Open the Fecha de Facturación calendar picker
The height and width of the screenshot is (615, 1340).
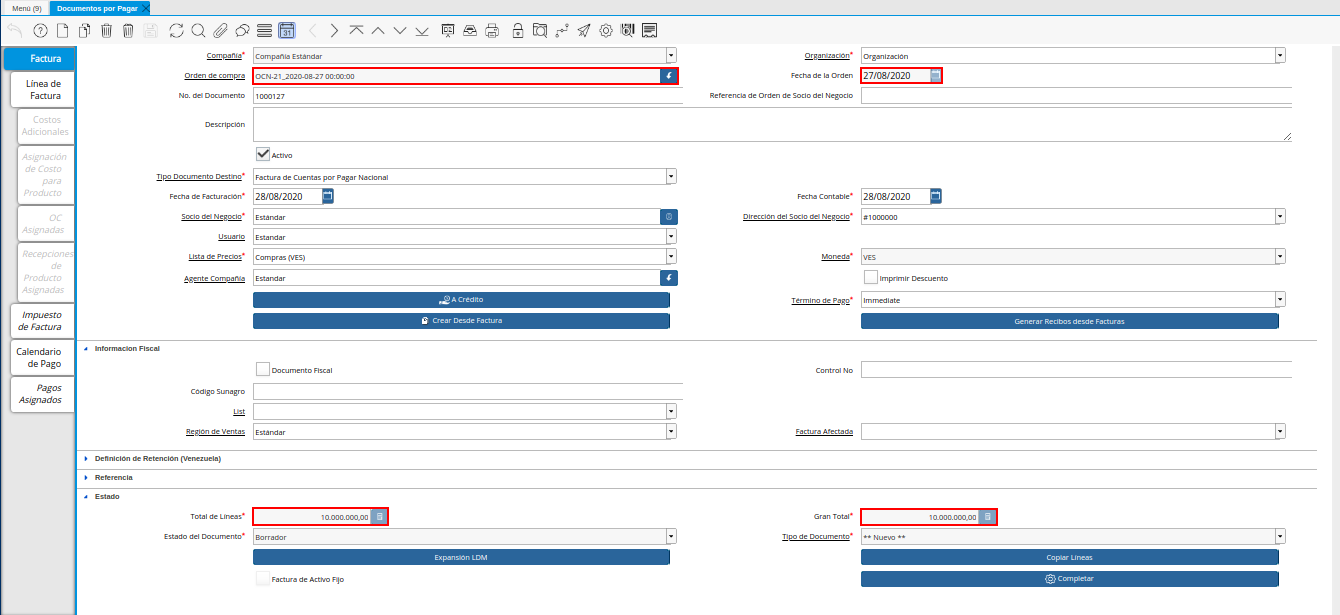pyautogui.click(x=327, y=196)
